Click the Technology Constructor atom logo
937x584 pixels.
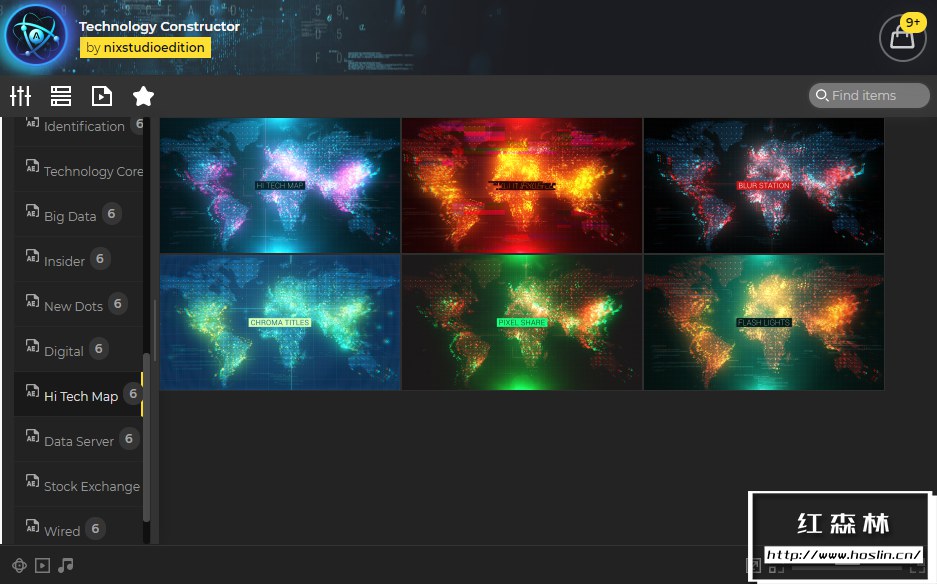(36, 36)
